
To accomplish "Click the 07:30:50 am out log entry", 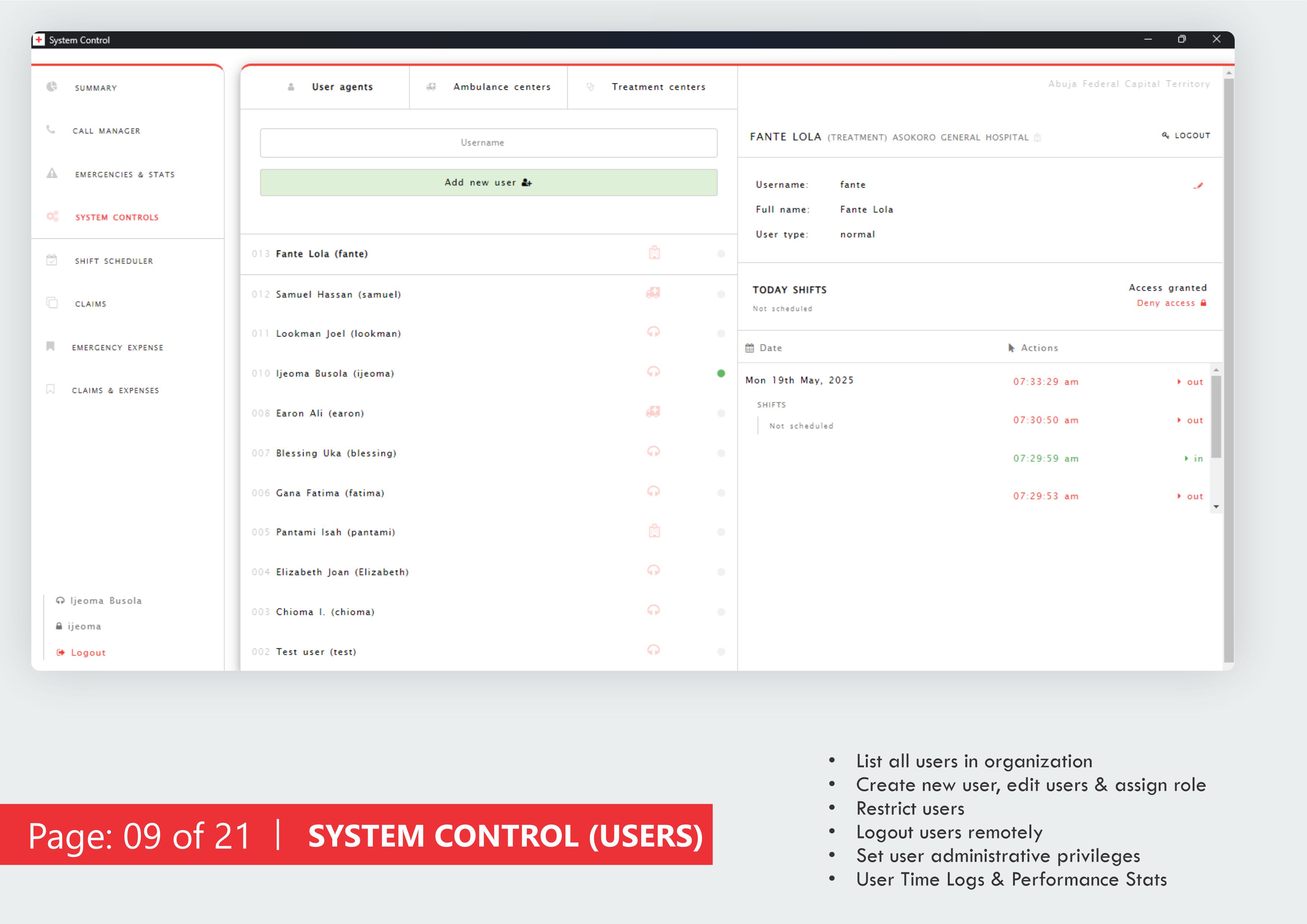I will pos(1108,420).
